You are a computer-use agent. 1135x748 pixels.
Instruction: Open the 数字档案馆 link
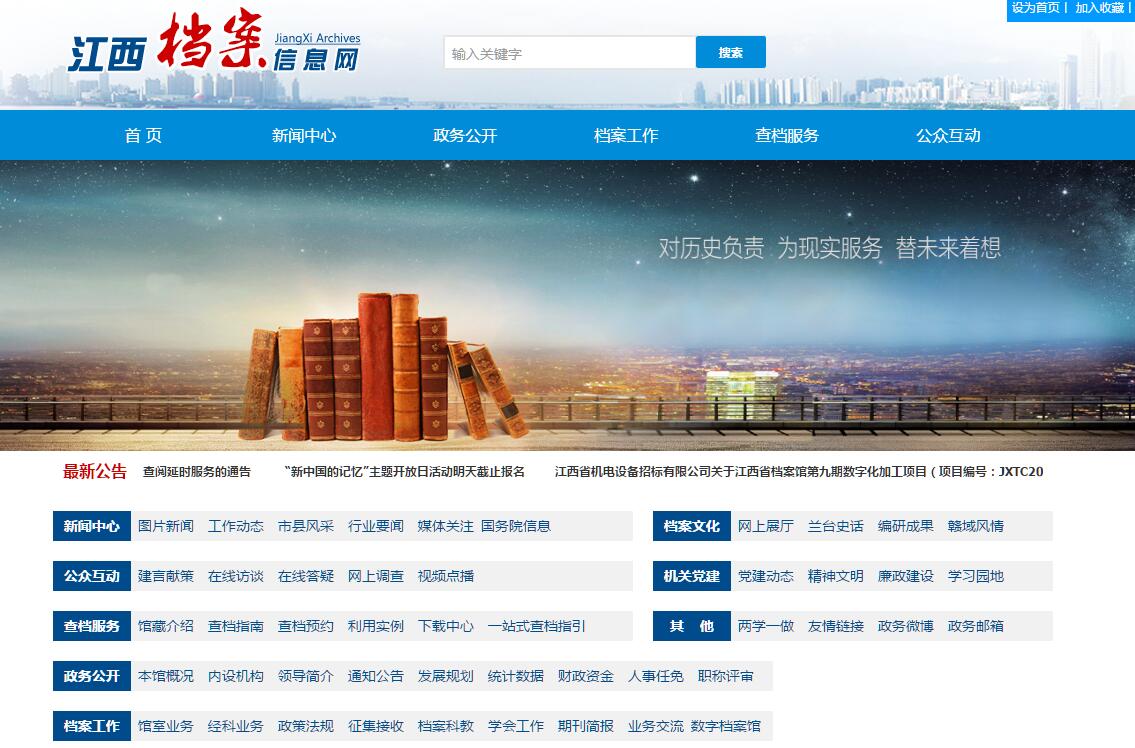point(726,726)
